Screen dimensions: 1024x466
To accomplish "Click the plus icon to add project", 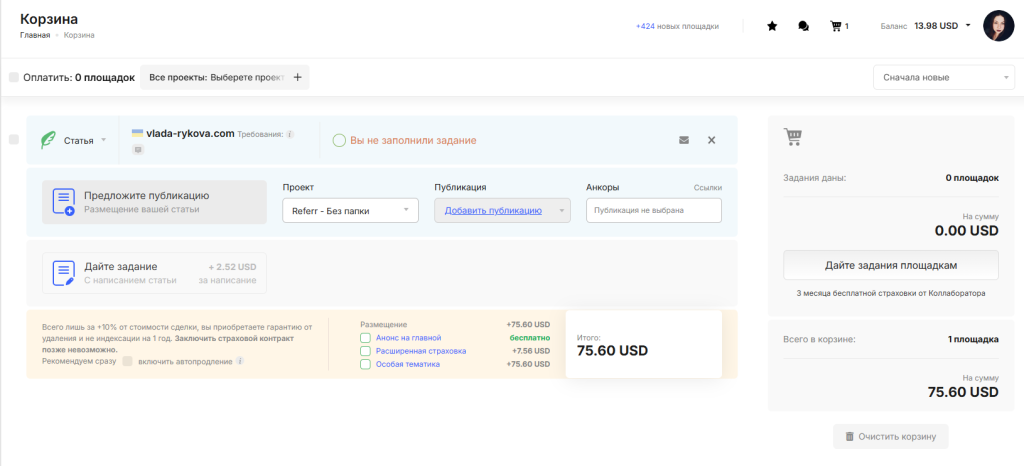I will tap(297, 77).
